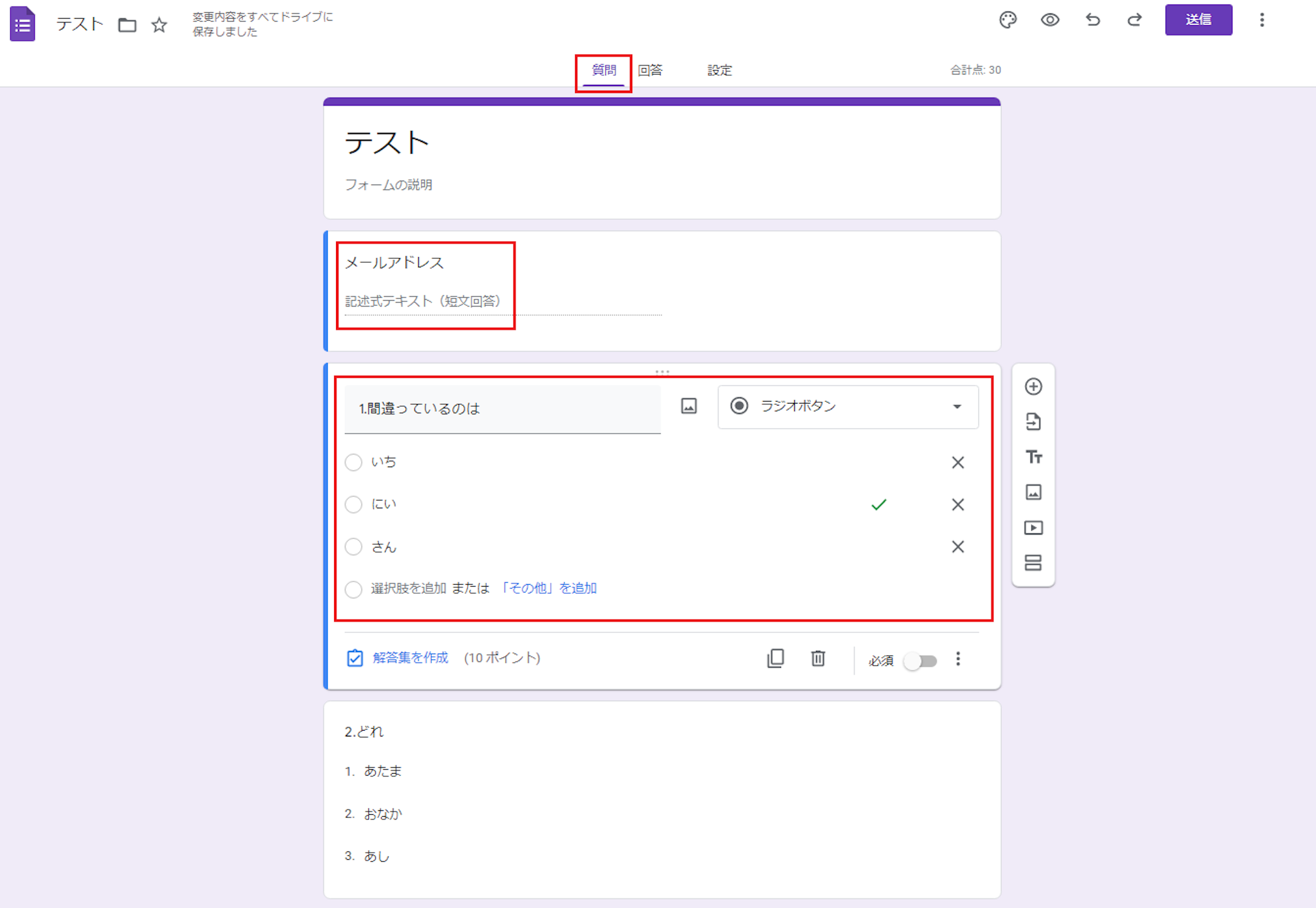The width and height of the screenshot is (1316, 908).
Task: Click the 解答集を作成 answer key link
Action: point(410,657)
